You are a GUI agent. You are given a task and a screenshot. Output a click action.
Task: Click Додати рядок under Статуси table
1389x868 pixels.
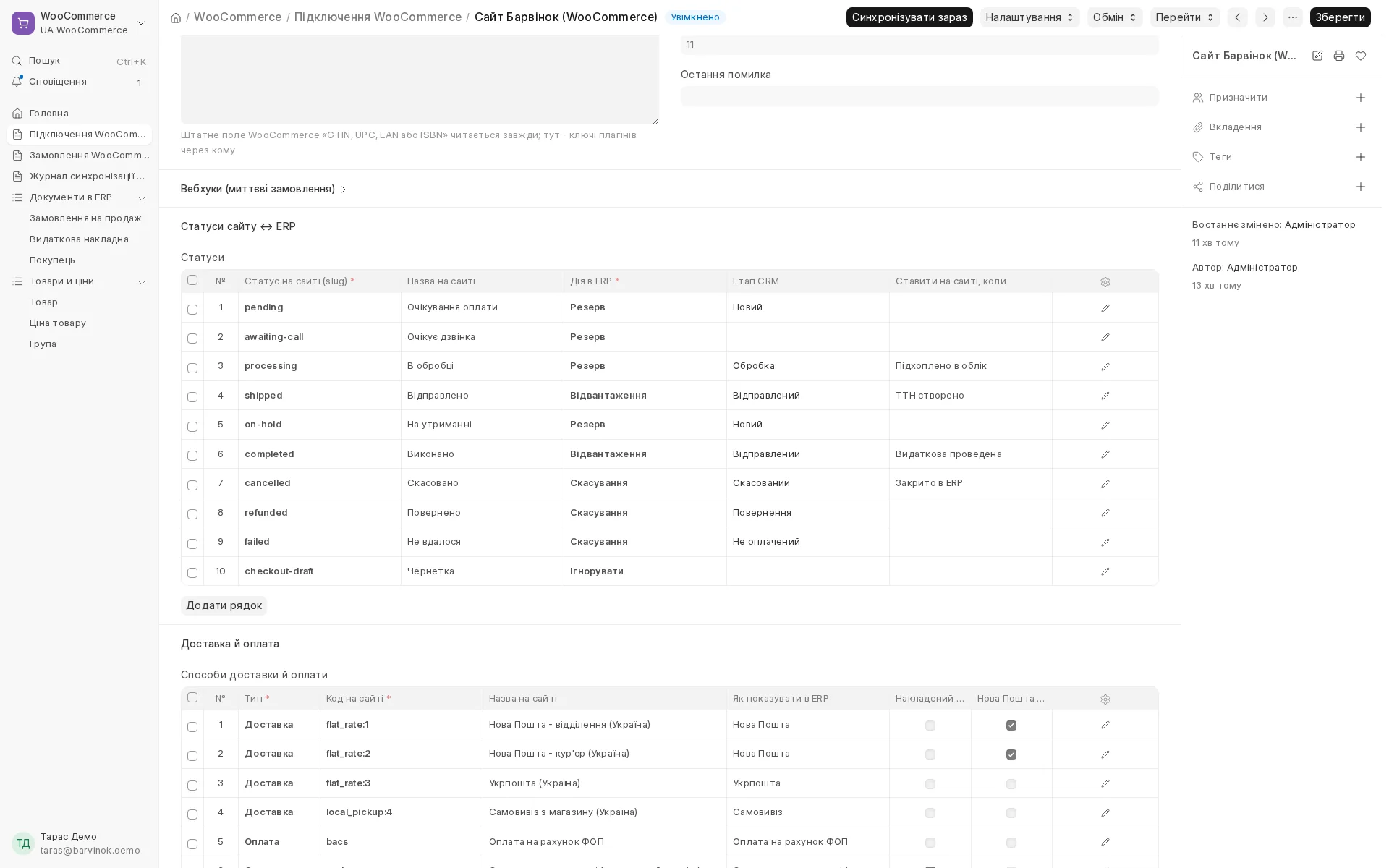(224, 605)
